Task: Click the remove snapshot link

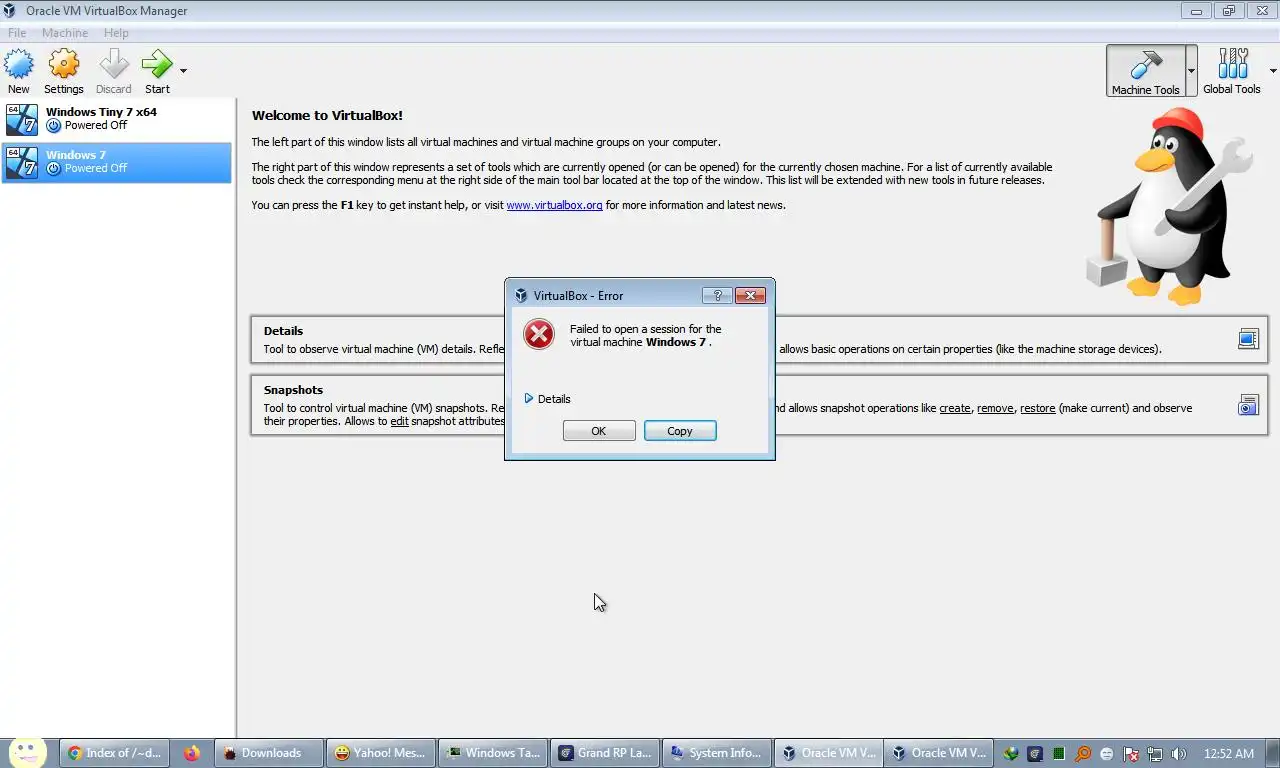Action: pos(995,408)
